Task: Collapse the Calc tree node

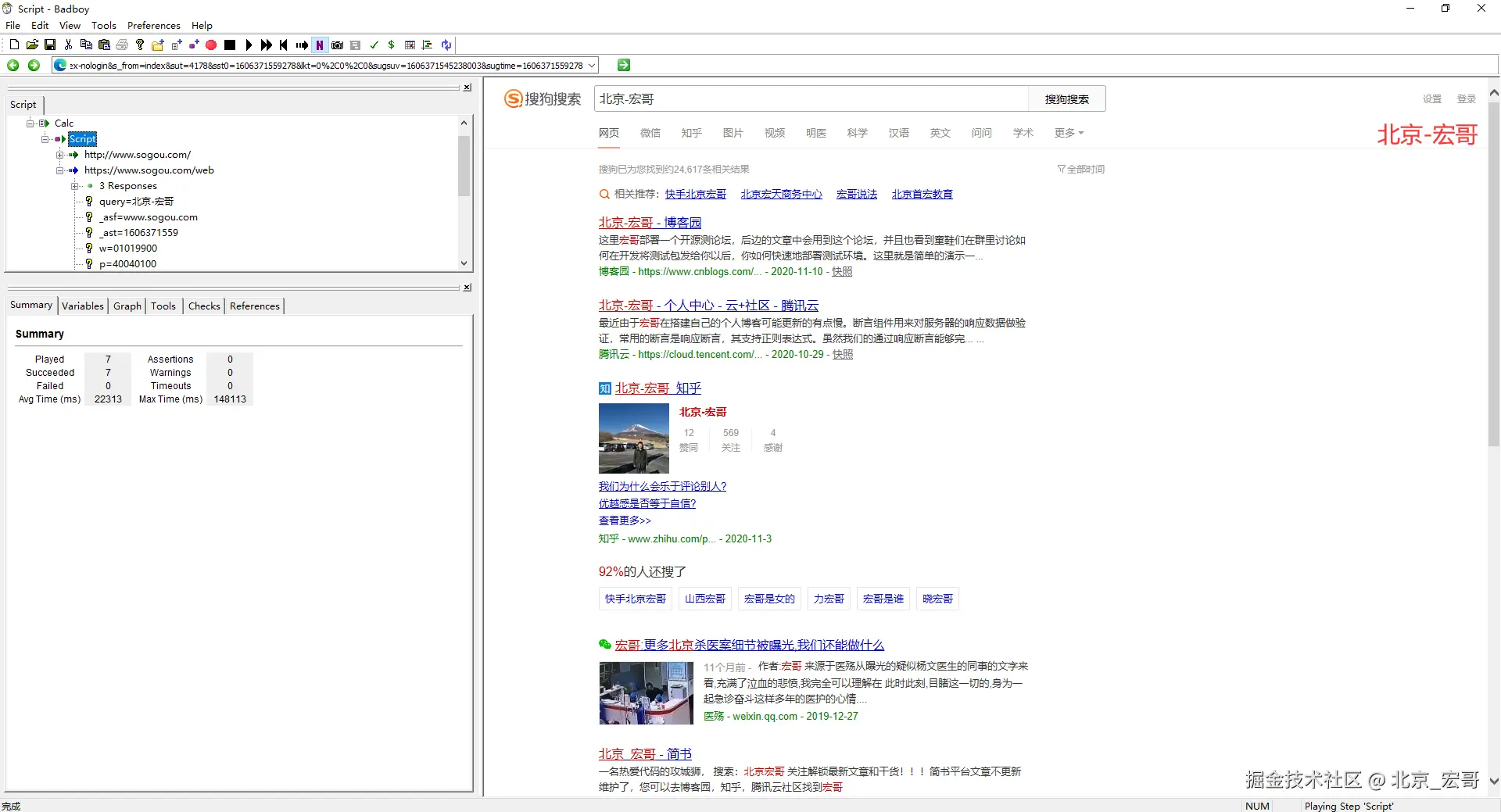Action: click(x=30, y=123)
